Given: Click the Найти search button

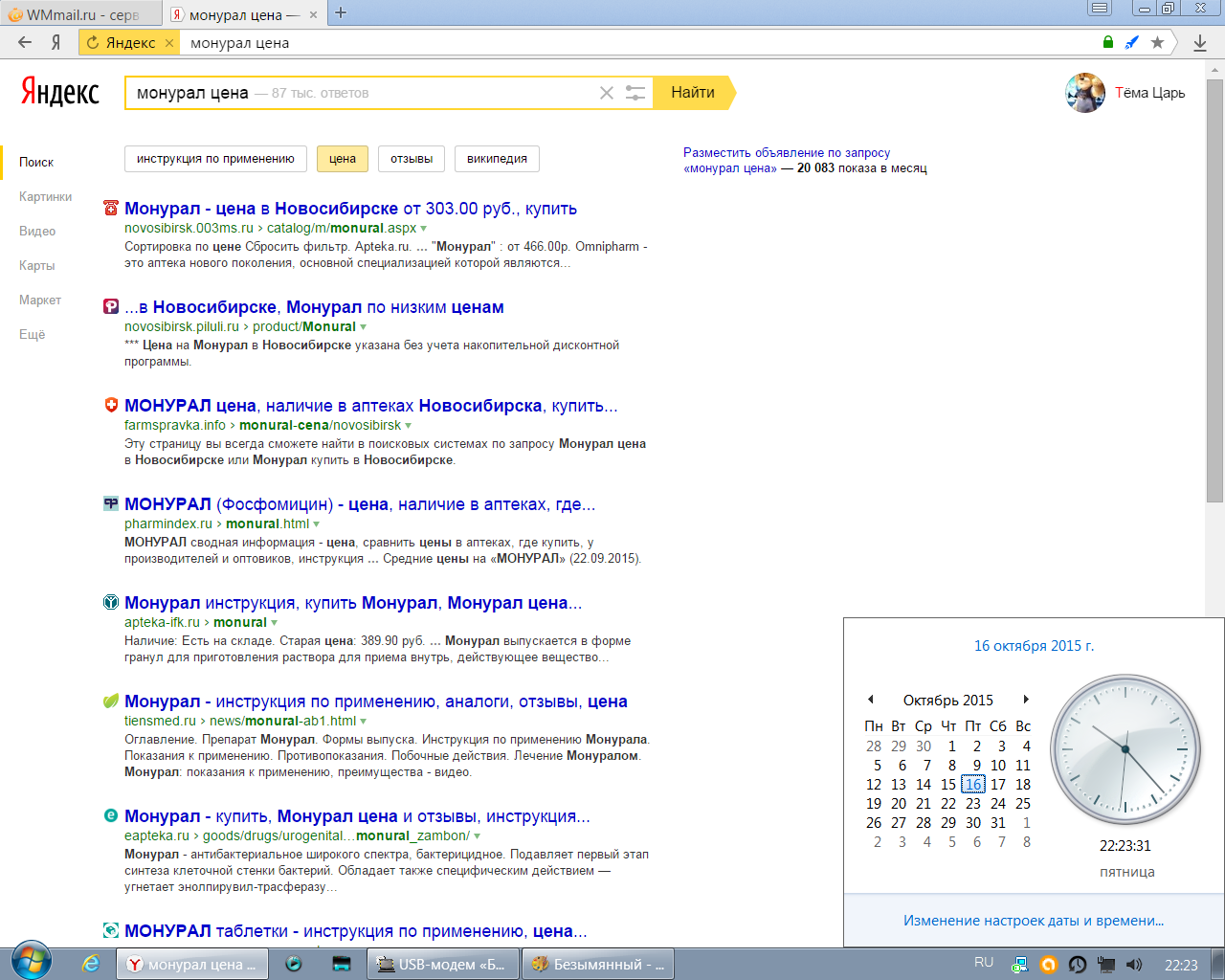Looking at the screenshot, I should [694, 93].
